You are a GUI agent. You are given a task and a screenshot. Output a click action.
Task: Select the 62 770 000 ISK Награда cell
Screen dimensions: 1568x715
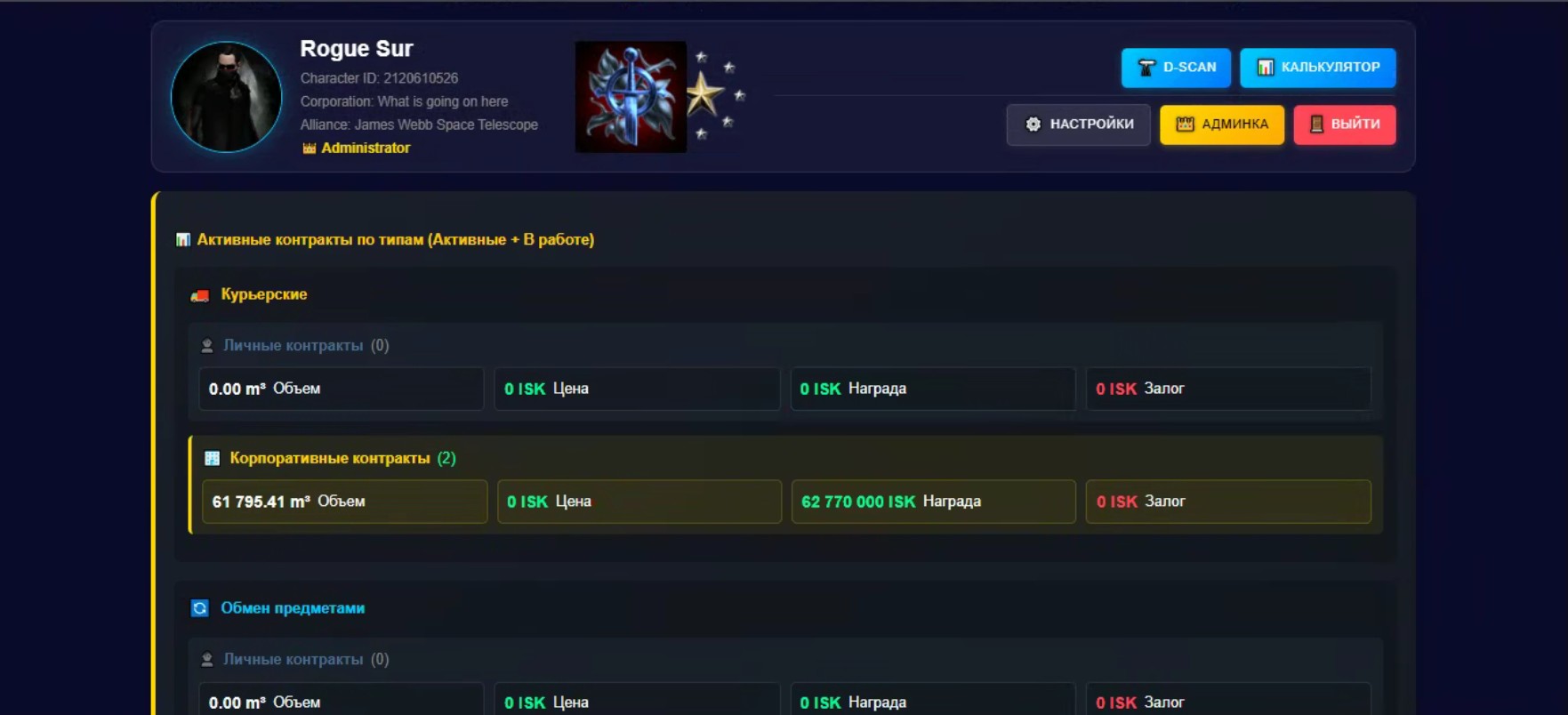[x=933, y=502]
